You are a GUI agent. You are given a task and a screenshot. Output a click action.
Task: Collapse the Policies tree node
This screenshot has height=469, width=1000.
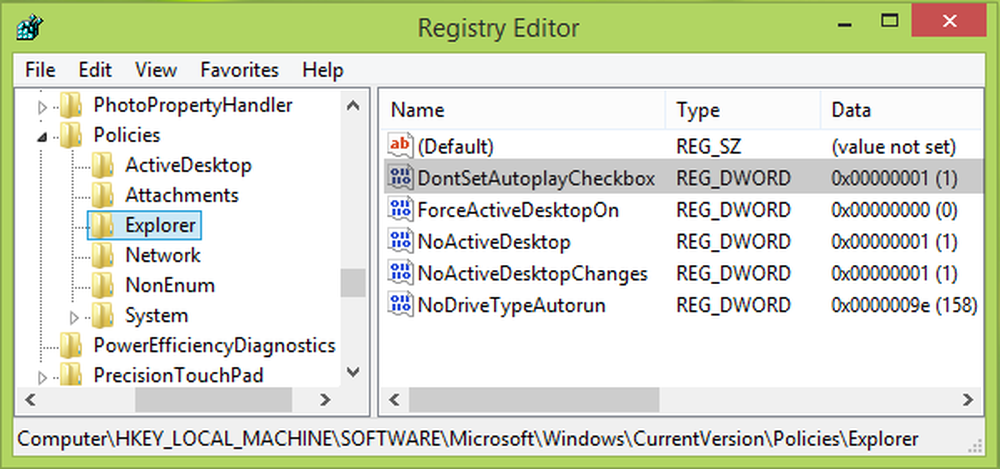(41, 136)
